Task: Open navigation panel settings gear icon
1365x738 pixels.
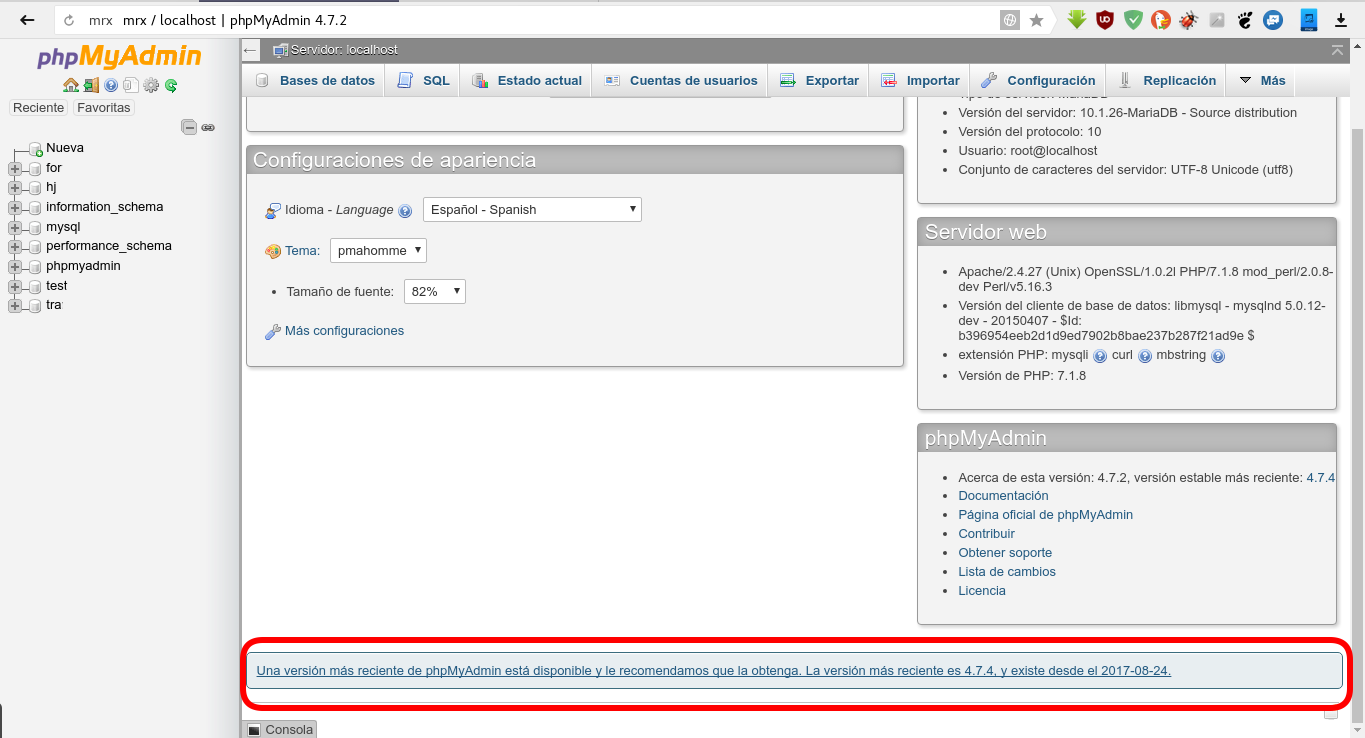Action: pos(151,86)
